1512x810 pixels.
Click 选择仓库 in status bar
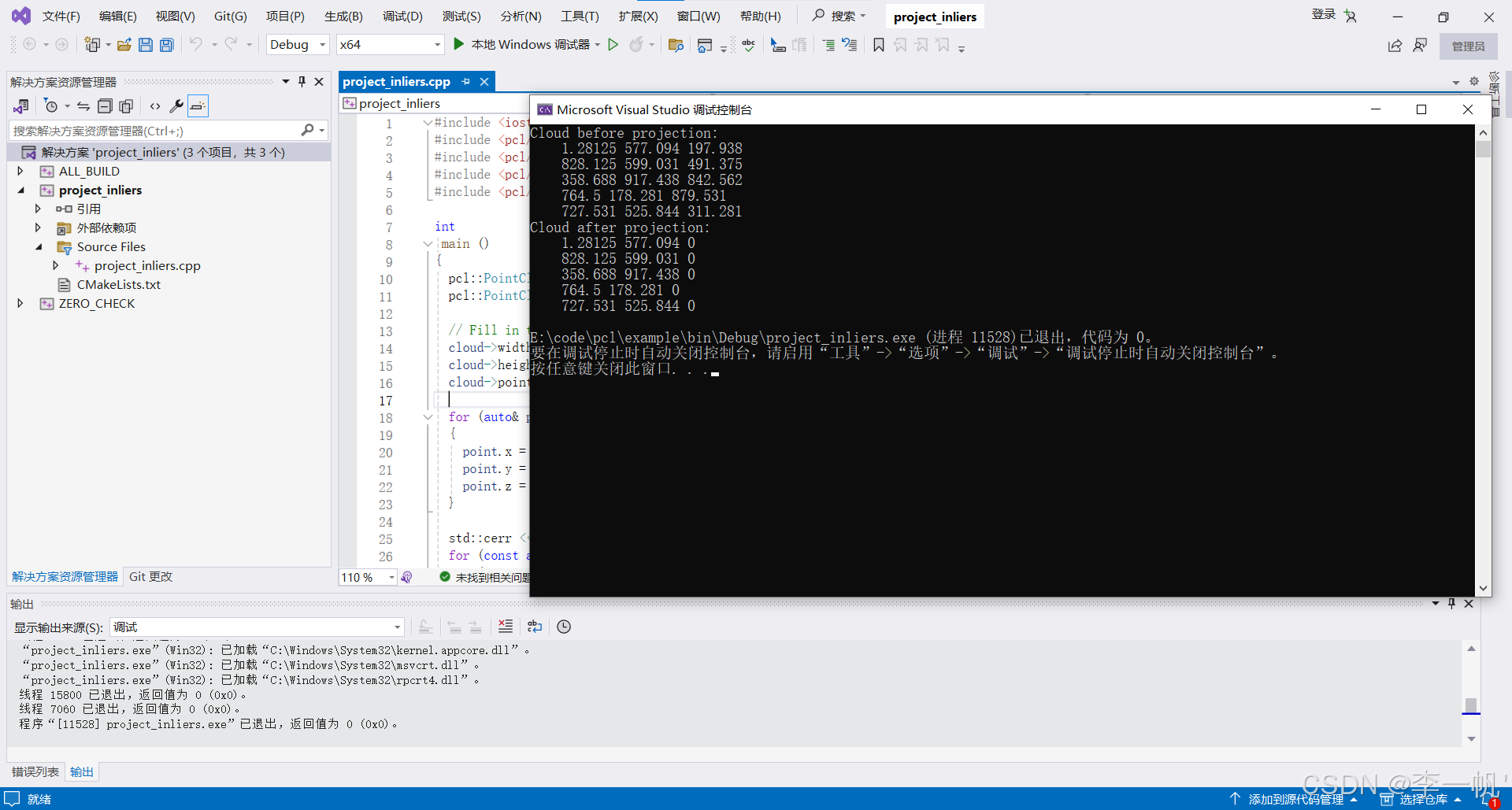(1422, 799)
